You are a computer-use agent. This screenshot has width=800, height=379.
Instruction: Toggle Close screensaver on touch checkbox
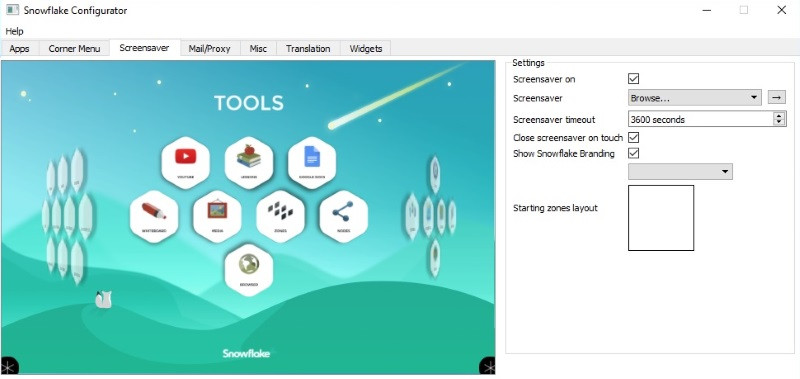[634, 138]
